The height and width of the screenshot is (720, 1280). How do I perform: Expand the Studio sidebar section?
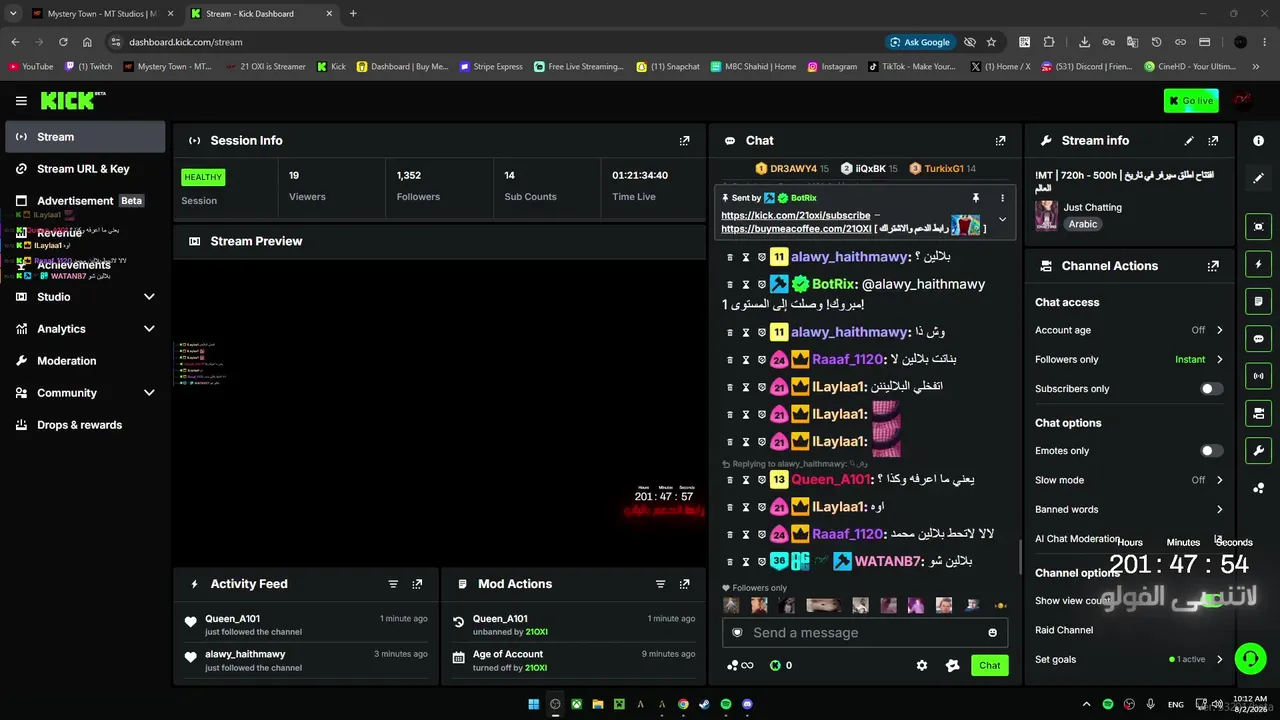(x=85, y=297)
